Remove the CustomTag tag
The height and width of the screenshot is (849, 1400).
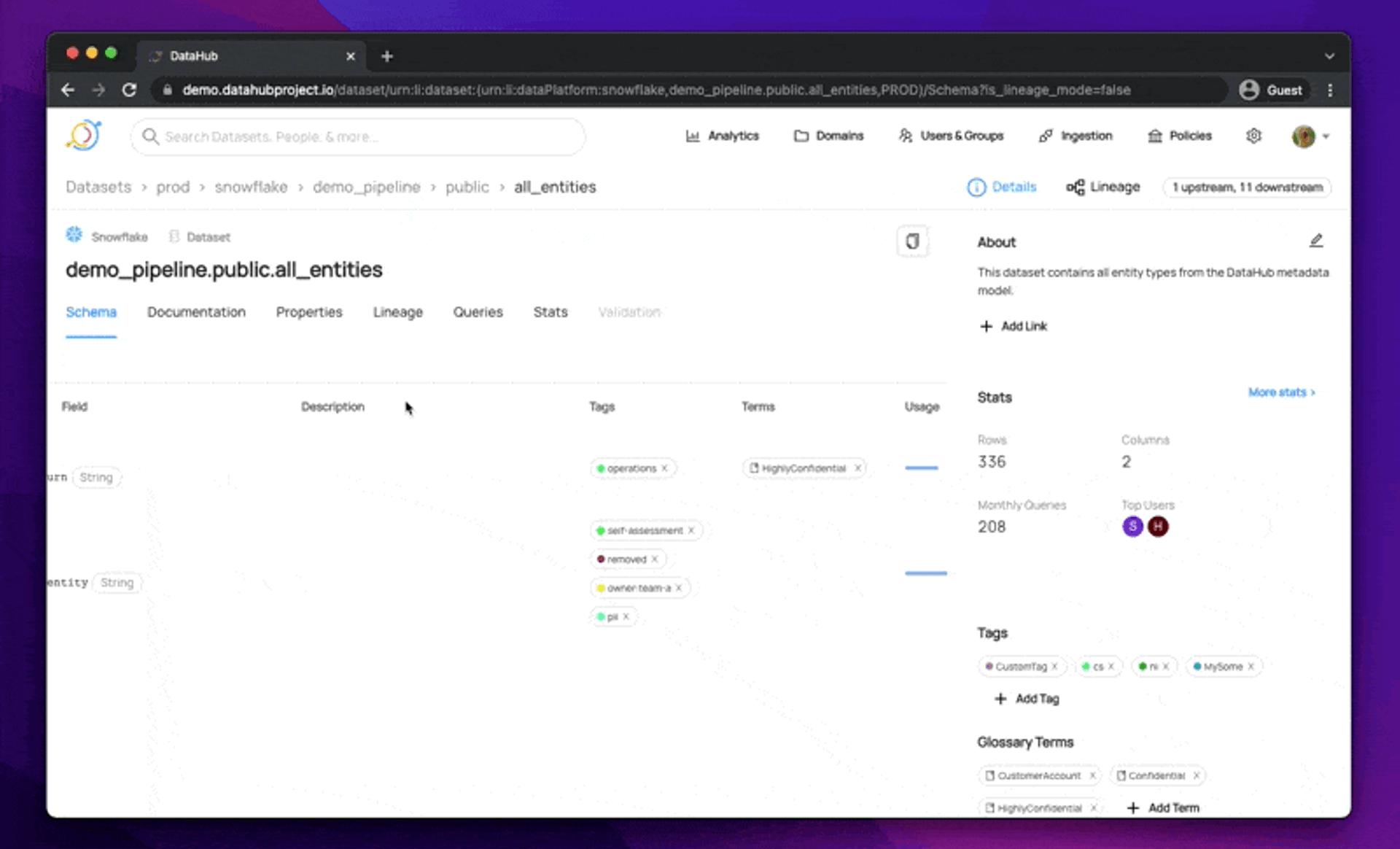(1054, 667)
